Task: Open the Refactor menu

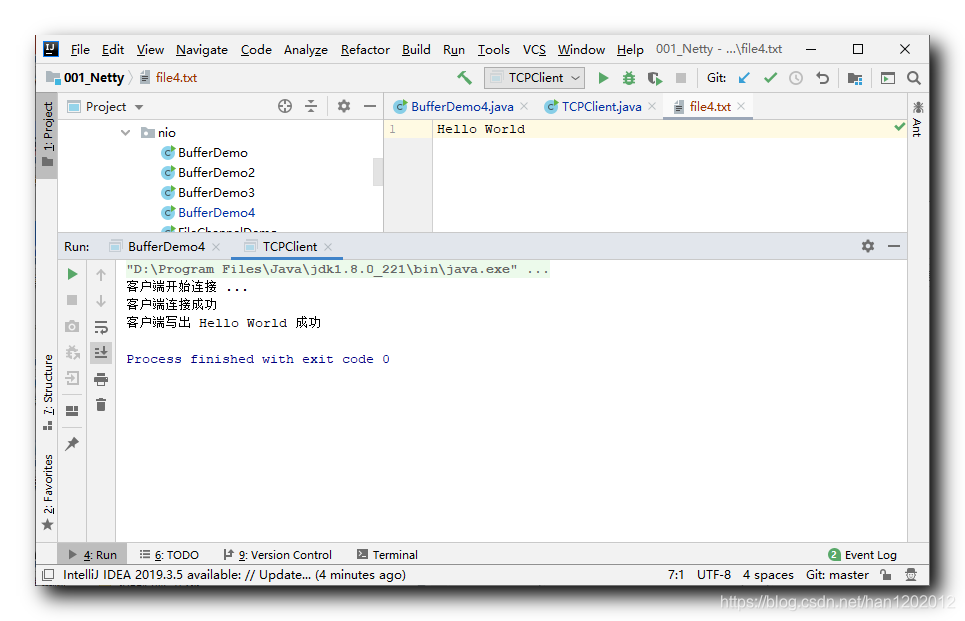Action: coord(365,50)
